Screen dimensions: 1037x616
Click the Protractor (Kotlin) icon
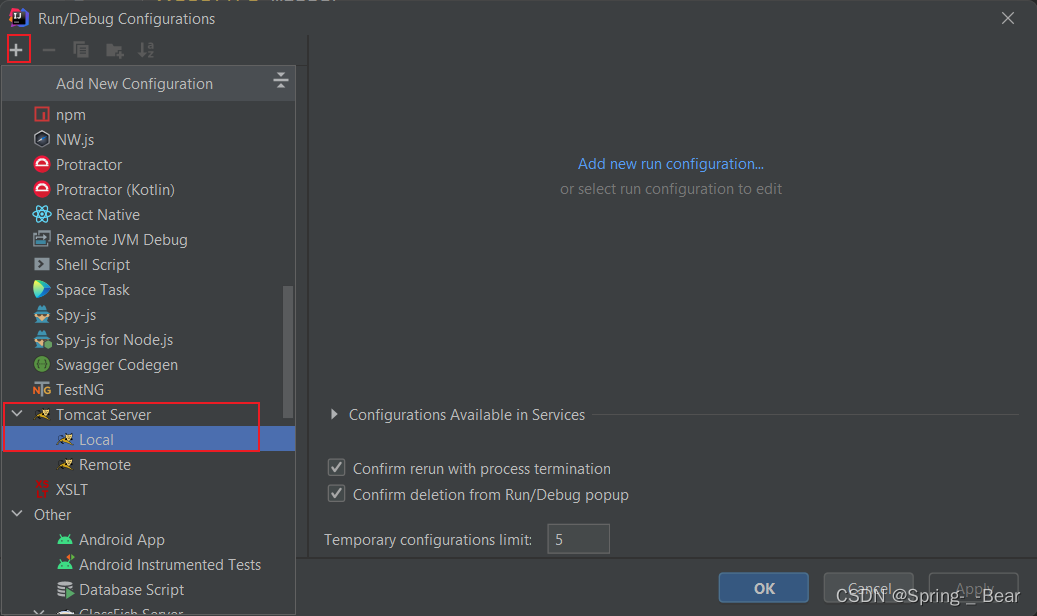click(x=42, y=189)
